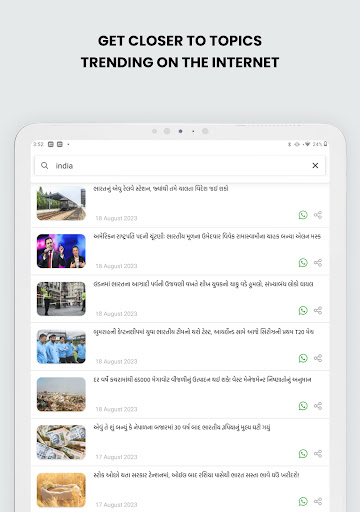Click the search magnifier icon
Screen dimensions: 360x512
(x=45, y=165)
